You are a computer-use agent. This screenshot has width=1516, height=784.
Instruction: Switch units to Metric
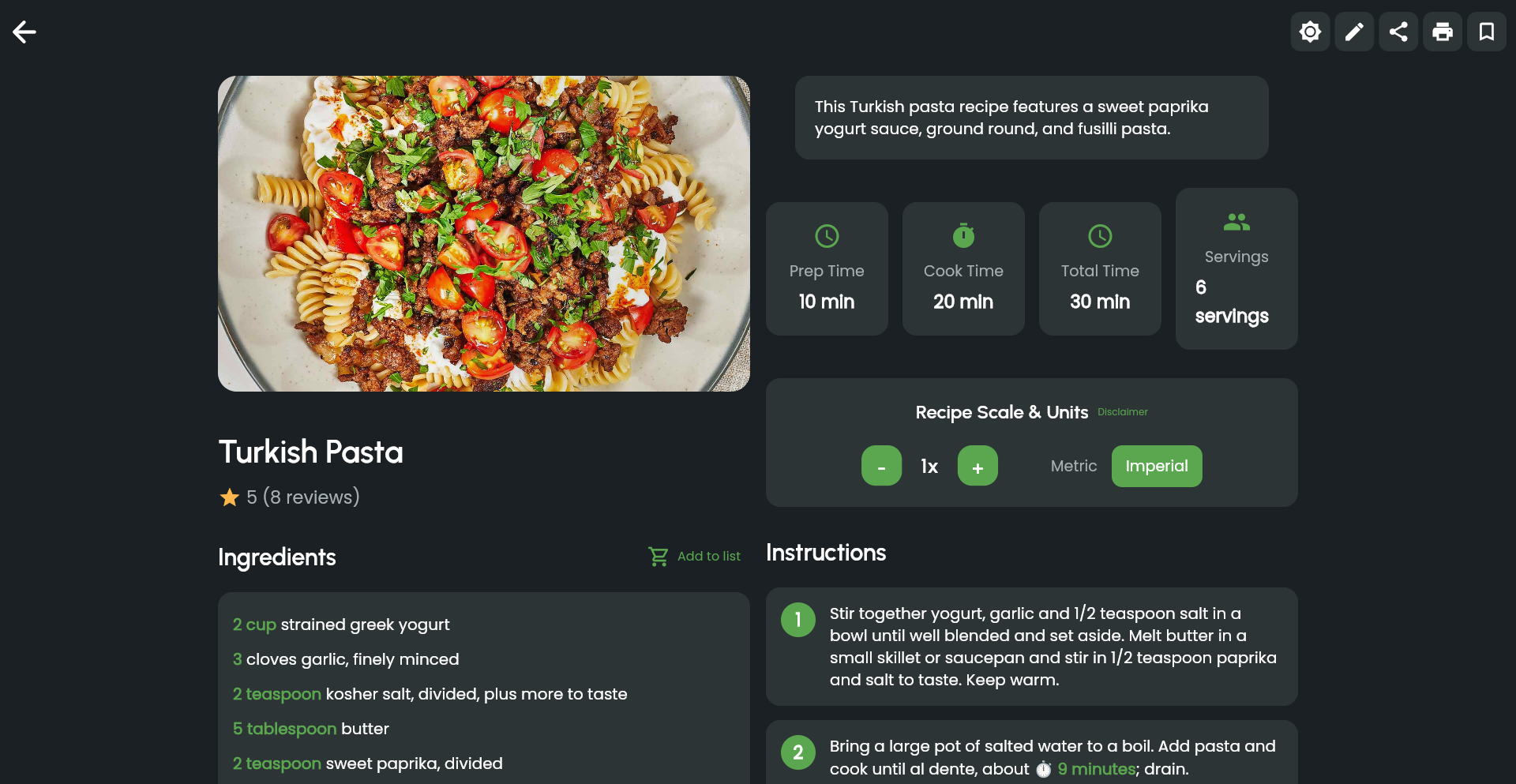(x=1073, y=467)
